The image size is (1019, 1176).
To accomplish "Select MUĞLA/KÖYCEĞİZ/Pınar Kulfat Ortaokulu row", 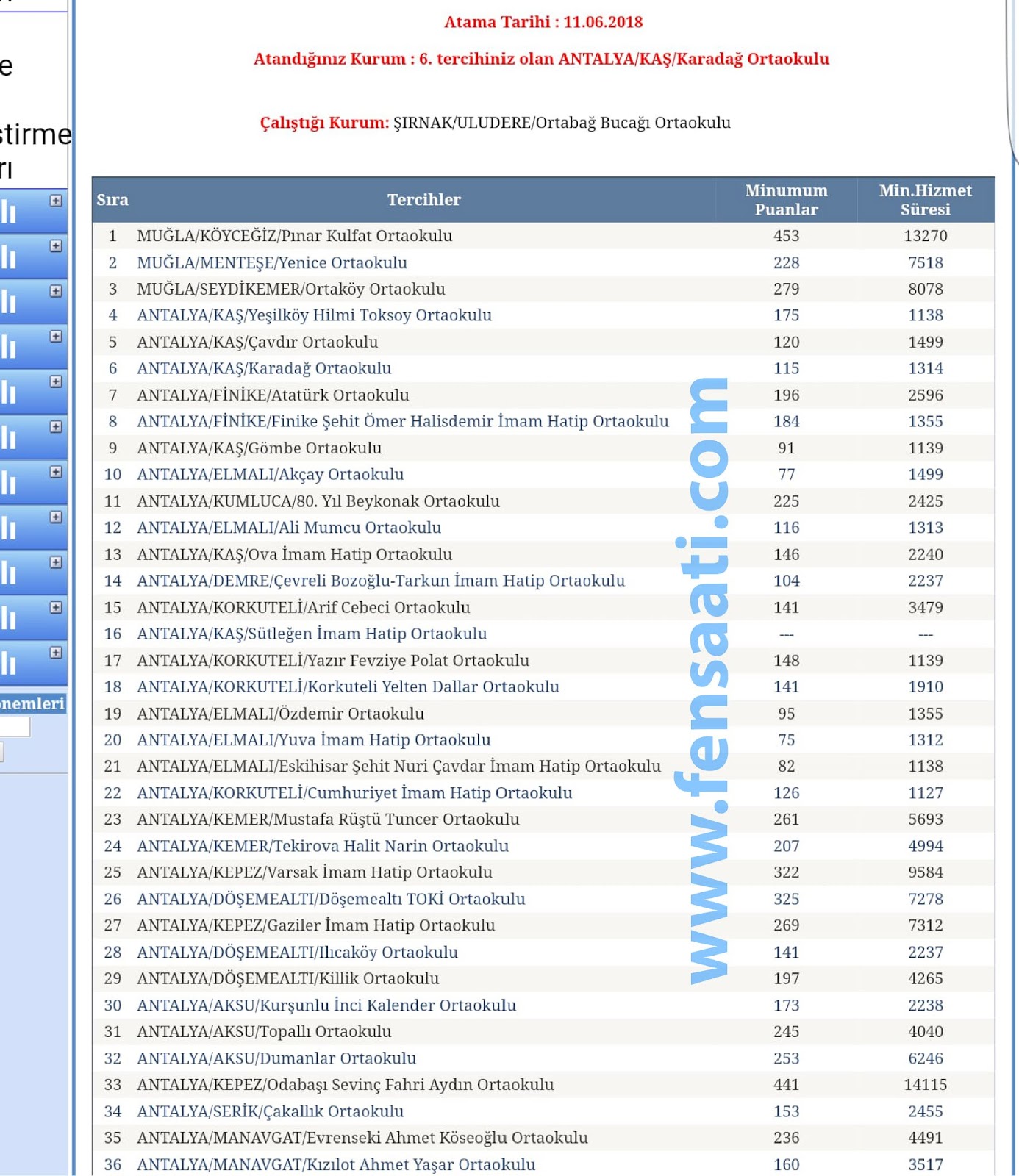I will coord(543,236).
